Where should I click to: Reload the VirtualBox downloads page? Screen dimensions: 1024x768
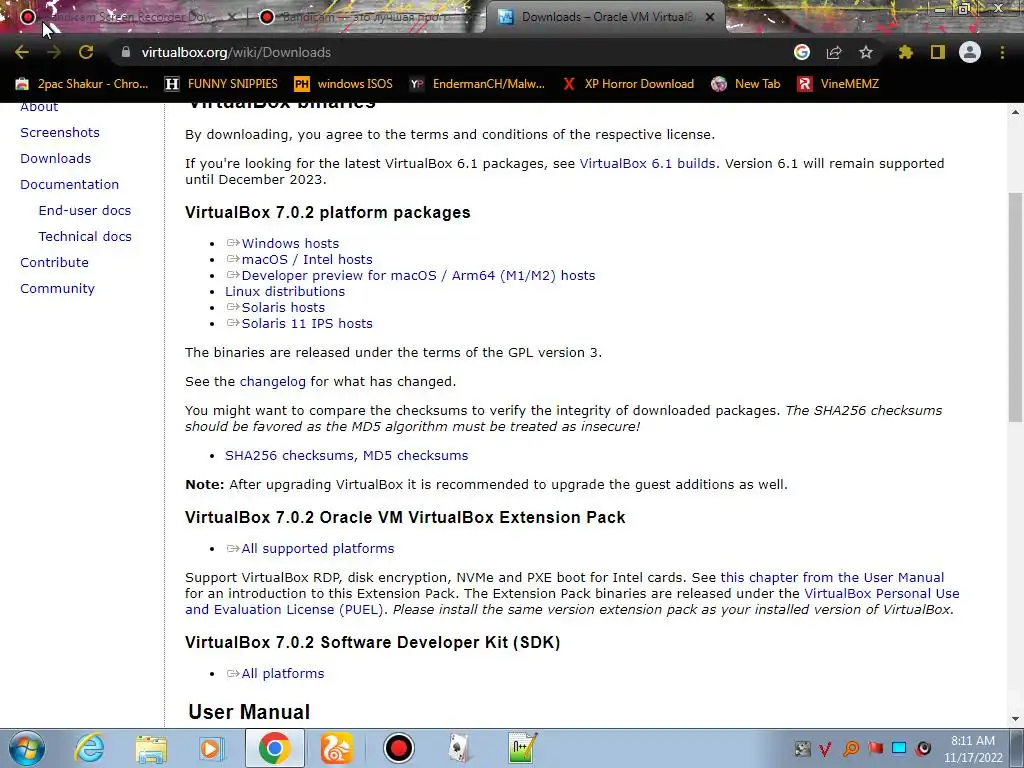coord(86,52)
